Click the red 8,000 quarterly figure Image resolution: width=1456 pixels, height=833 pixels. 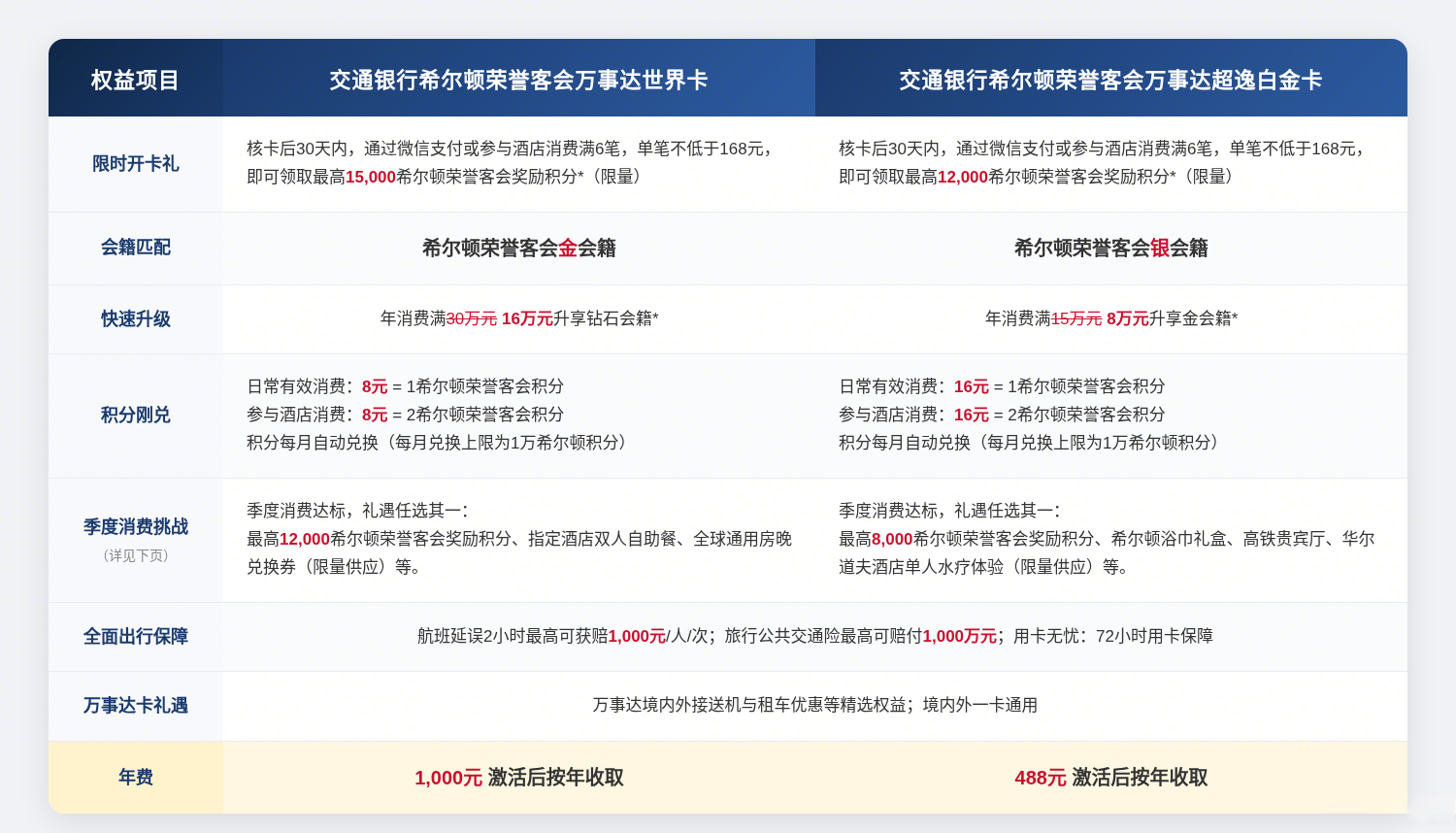[x=892, y=539]
